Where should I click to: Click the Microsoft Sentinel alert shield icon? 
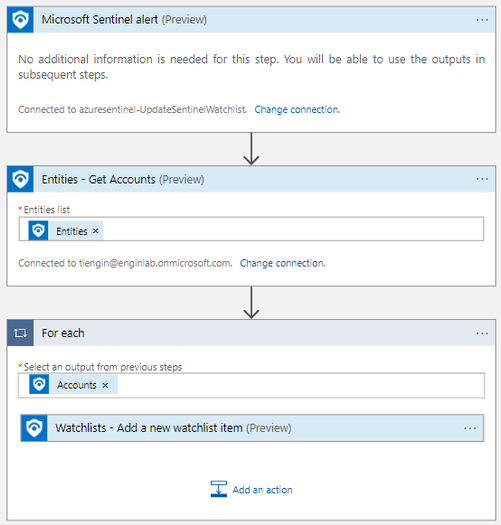pyautogui.click(x=20, y=20)
